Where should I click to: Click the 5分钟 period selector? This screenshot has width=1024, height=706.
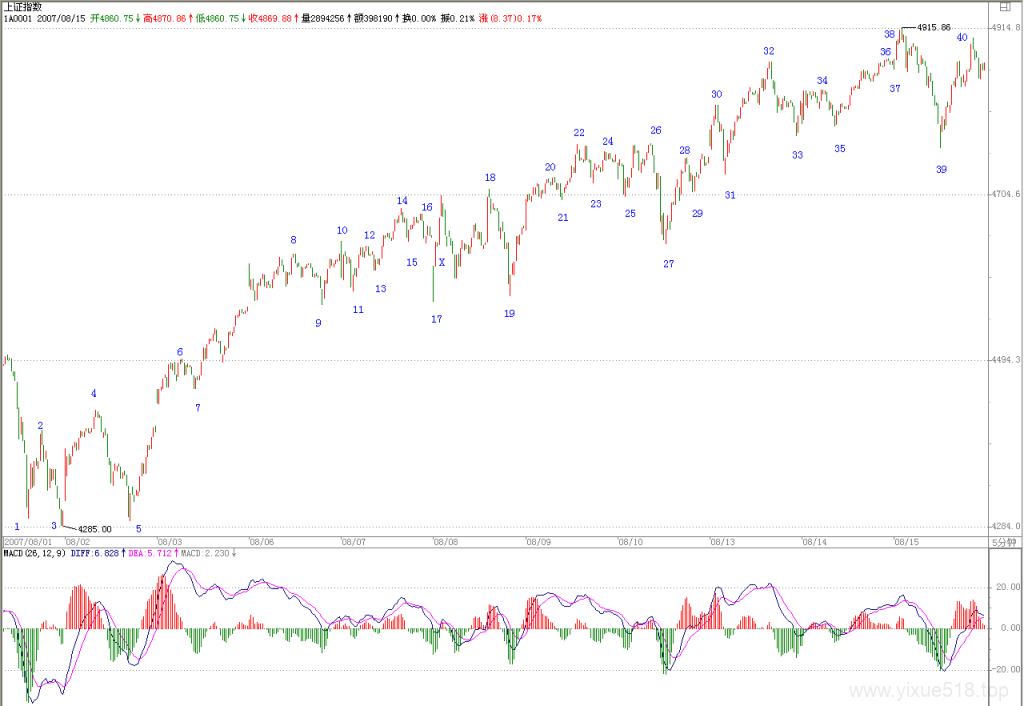[1004, 542]
